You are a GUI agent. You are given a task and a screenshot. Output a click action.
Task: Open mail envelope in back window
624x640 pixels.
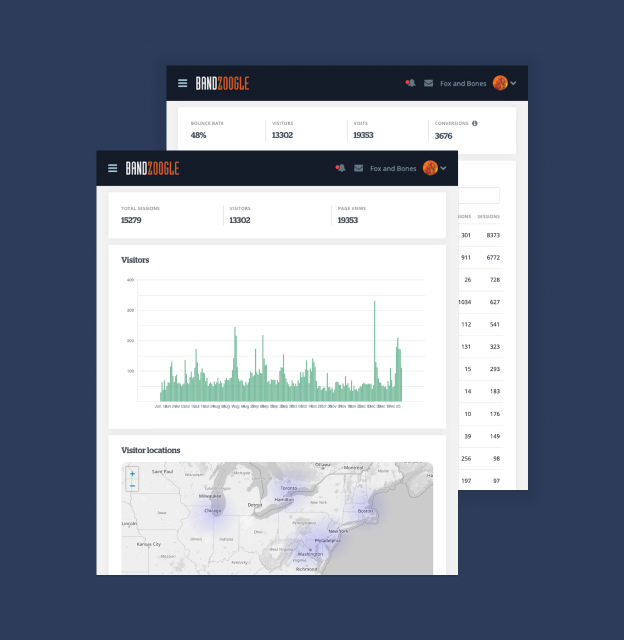[429, 83]
